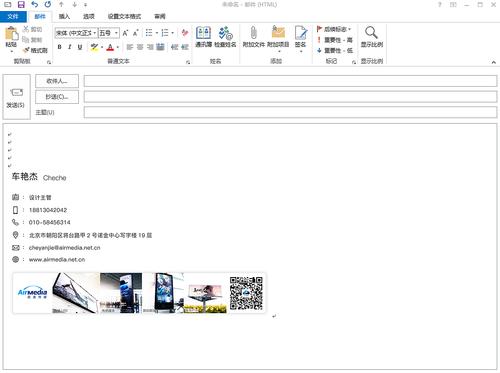
Task: Click into the 主题 (Subject) field
Action: point(290,112)
